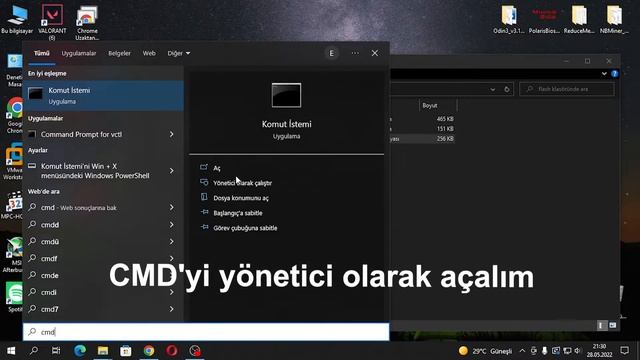The width and height of the screenshot is (640, 360).
Task: Open the three-dots options menu
Action: tap(355, 53)
